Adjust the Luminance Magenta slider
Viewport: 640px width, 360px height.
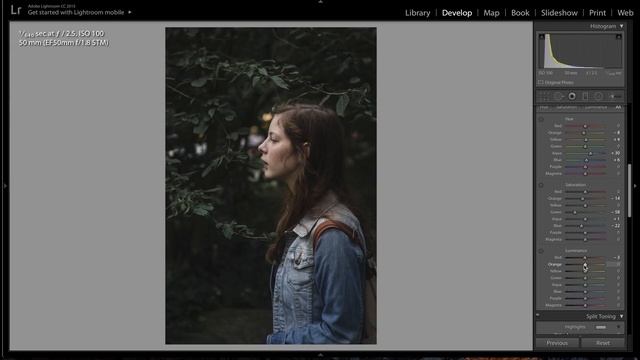coord(585,305)
